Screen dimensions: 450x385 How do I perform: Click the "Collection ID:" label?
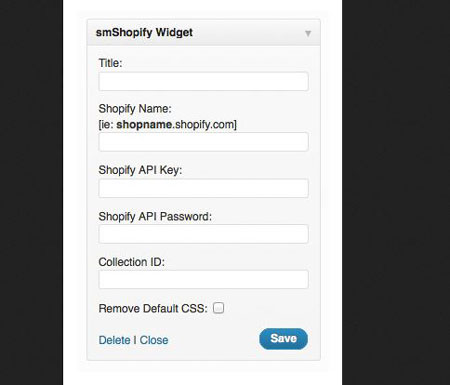click(132, 262)
